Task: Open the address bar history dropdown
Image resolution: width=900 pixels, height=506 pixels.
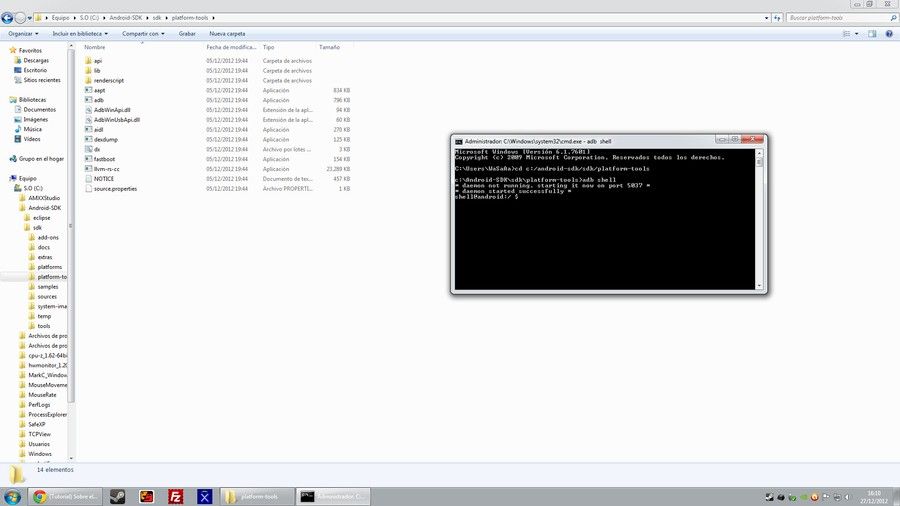Action: (x=767, y=18)
